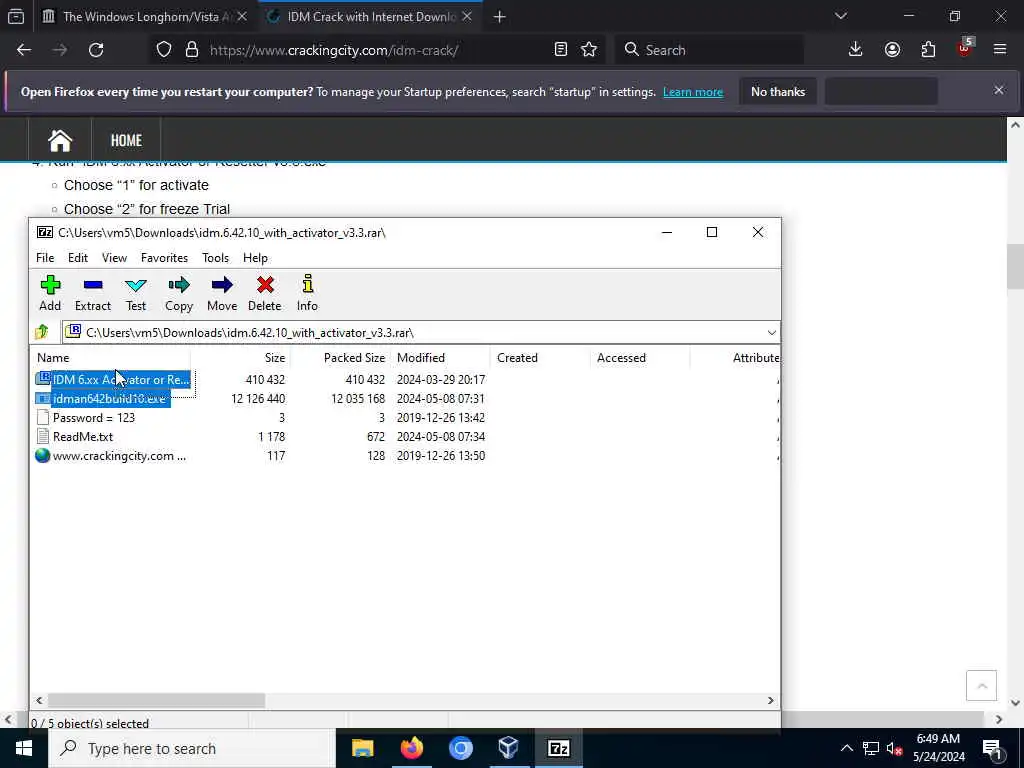Sort by Modified column header
1024x768 pixels.
[440, 358]
